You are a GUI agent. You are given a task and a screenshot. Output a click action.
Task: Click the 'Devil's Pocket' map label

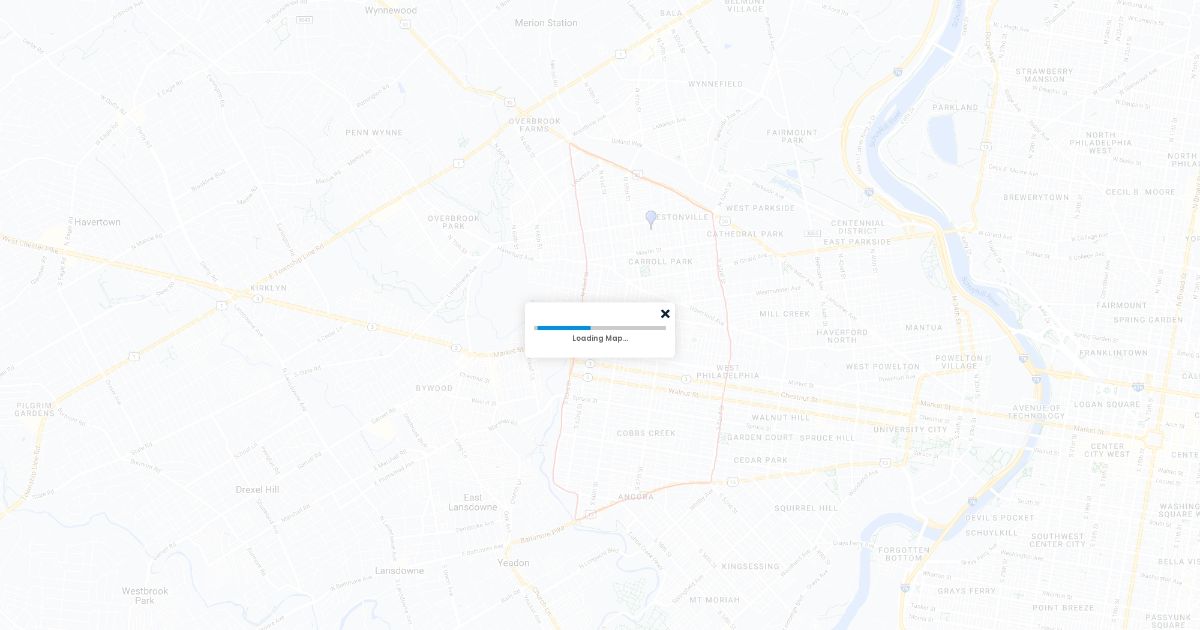[x=1000, y=517]
